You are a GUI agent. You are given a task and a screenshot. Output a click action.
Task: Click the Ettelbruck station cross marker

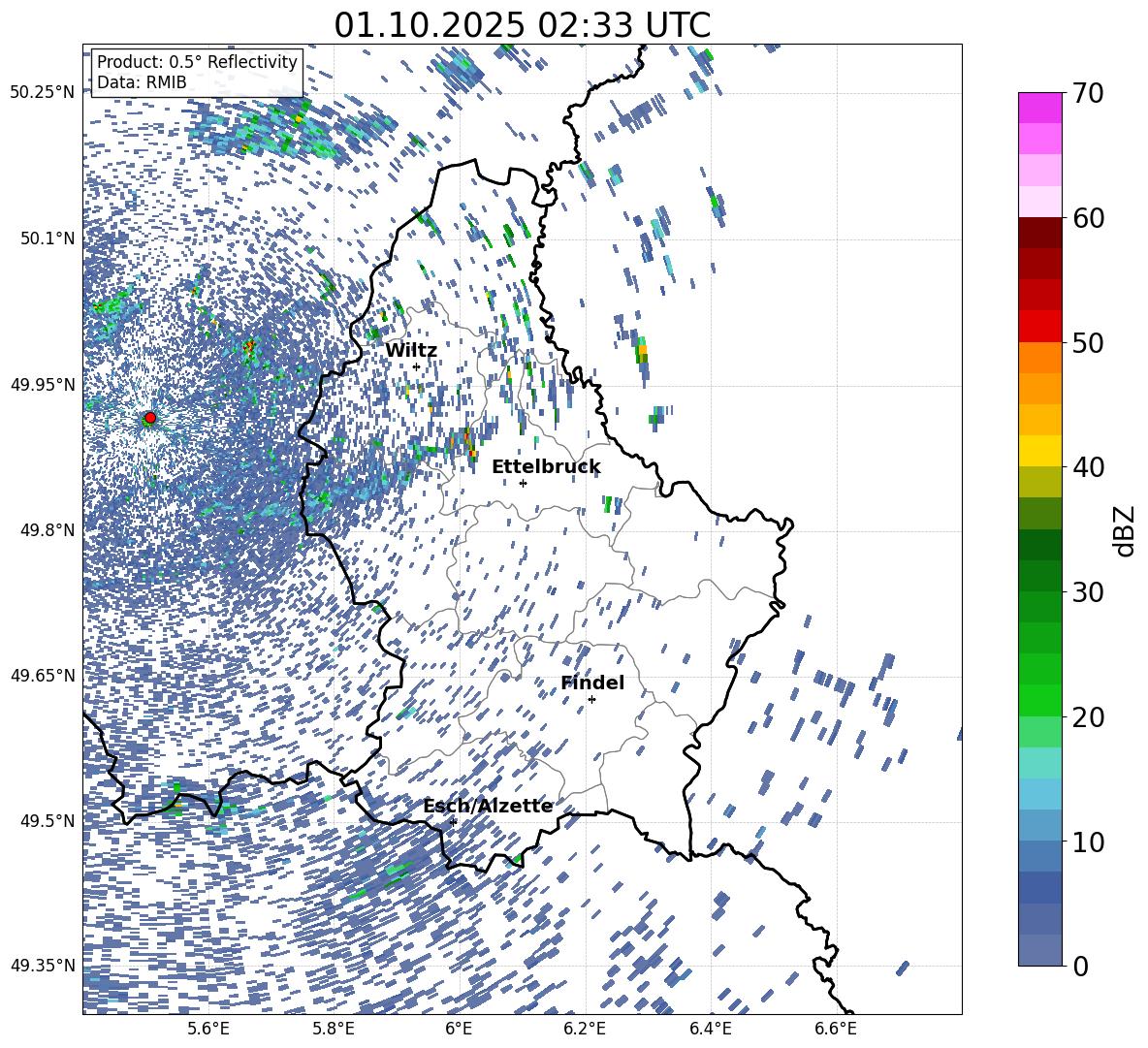[523, 483]
